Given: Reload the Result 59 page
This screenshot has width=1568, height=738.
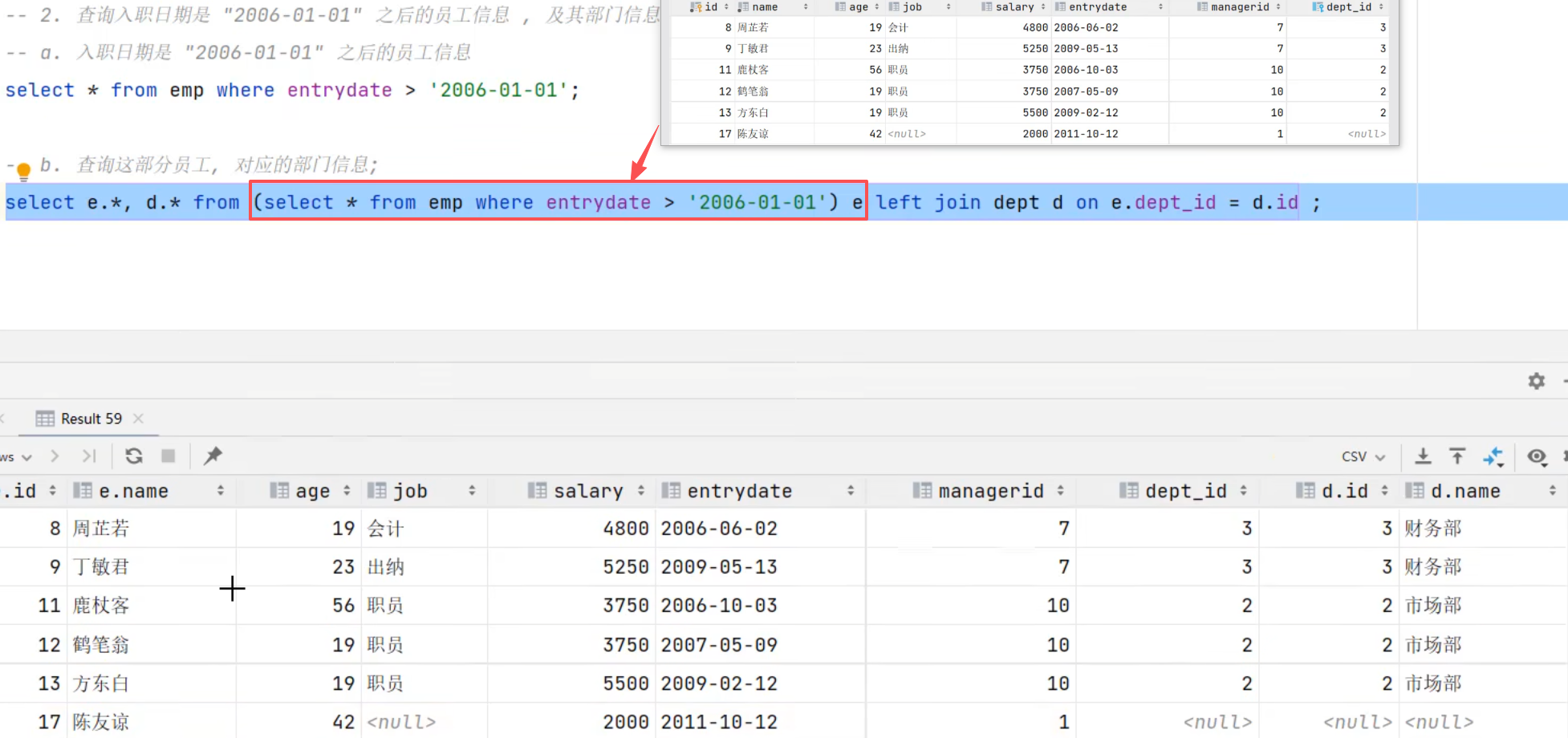Looking at the screenshot, I should (134, 456).
